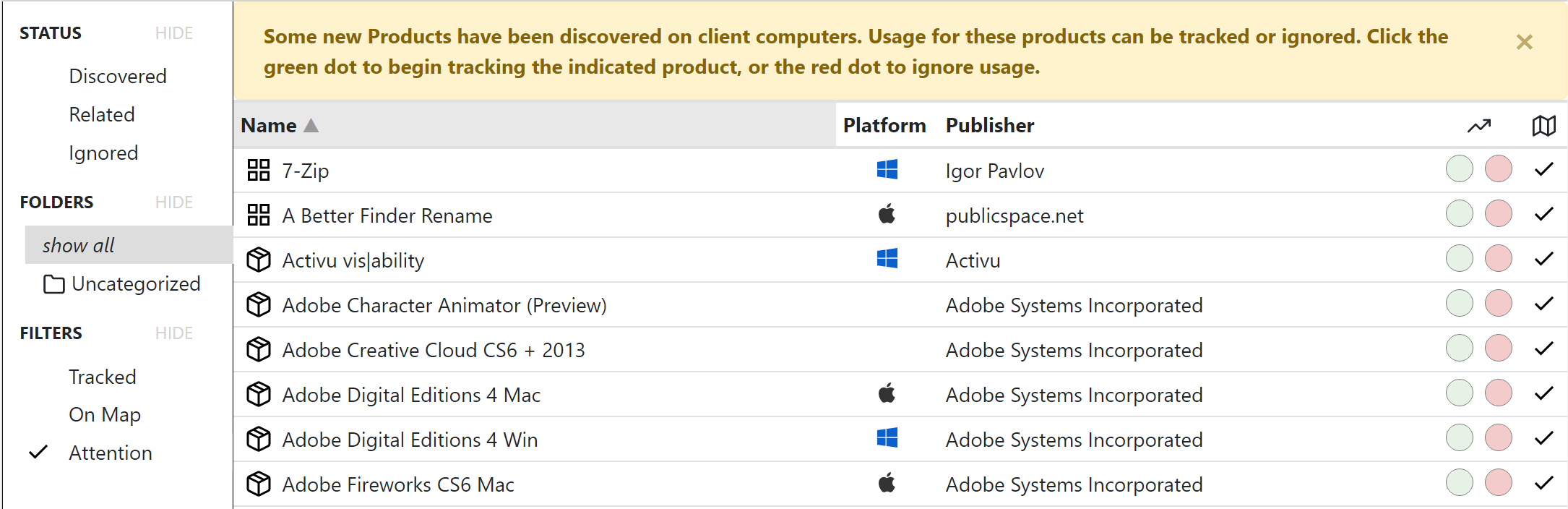Click the Adobe Digital Editions 4 Win package icon
Viewport: 1568px width, 509px height.
pyautogui.click(x=258, y=439)
